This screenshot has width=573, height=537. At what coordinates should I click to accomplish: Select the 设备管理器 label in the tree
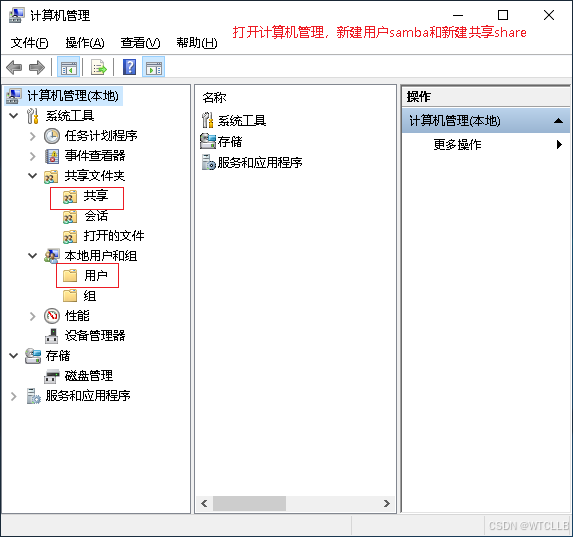[95, 336]
